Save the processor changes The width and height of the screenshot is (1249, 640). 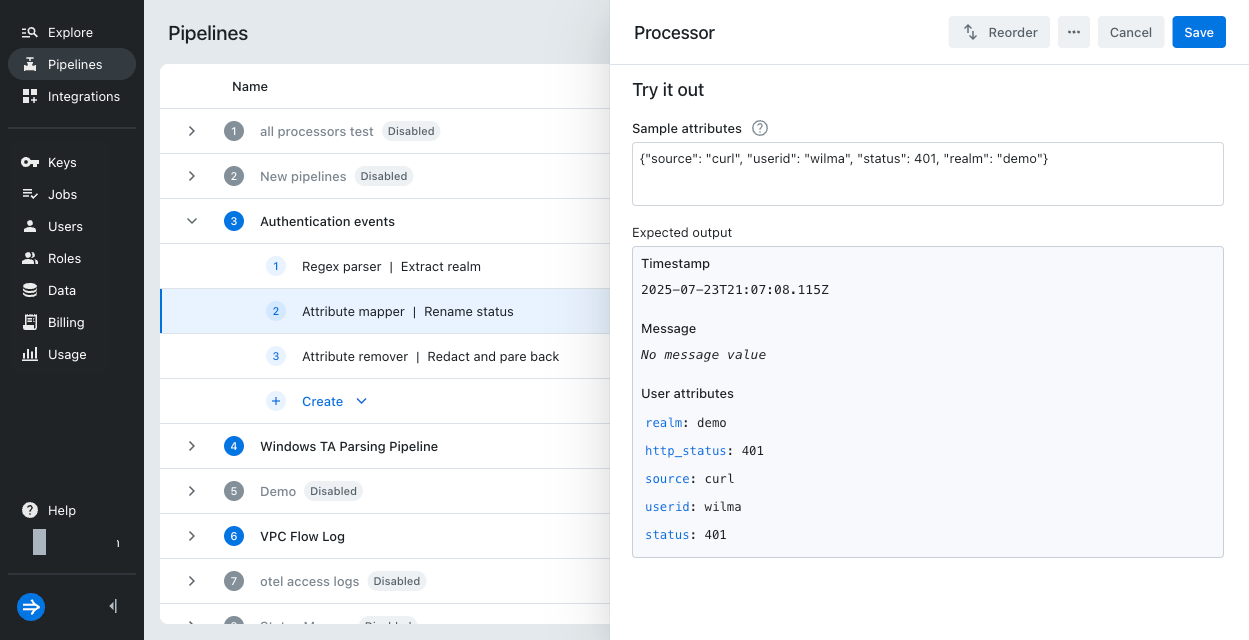(1198, 32)
